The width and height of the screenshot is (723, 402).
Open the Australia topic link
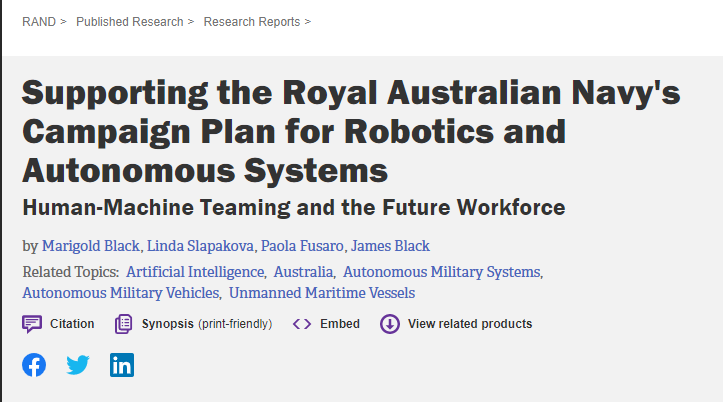click(x=303, y=272)
